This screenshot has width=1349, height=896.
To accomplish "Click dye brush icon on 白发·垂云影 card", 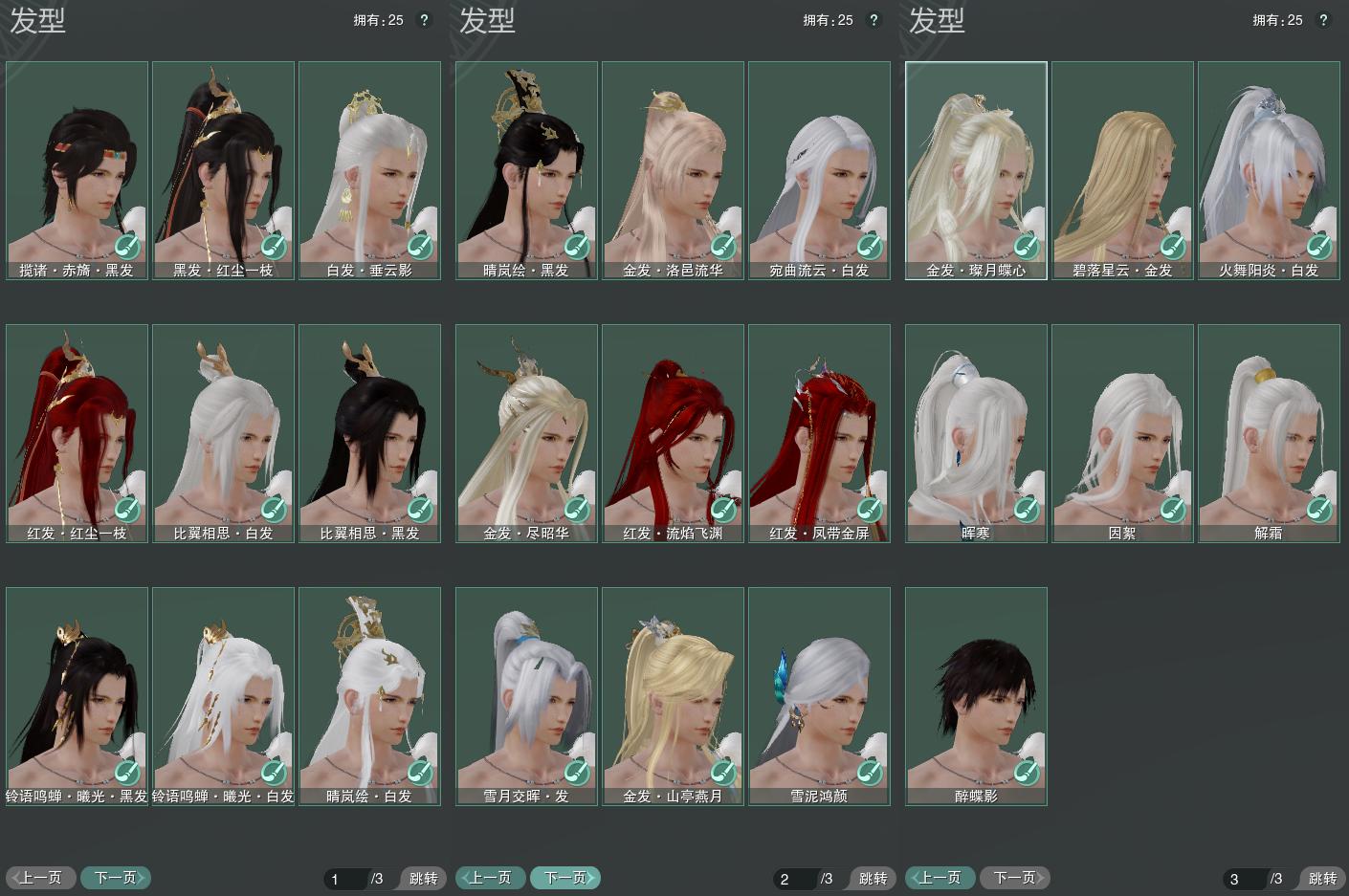I will point(420,246).
